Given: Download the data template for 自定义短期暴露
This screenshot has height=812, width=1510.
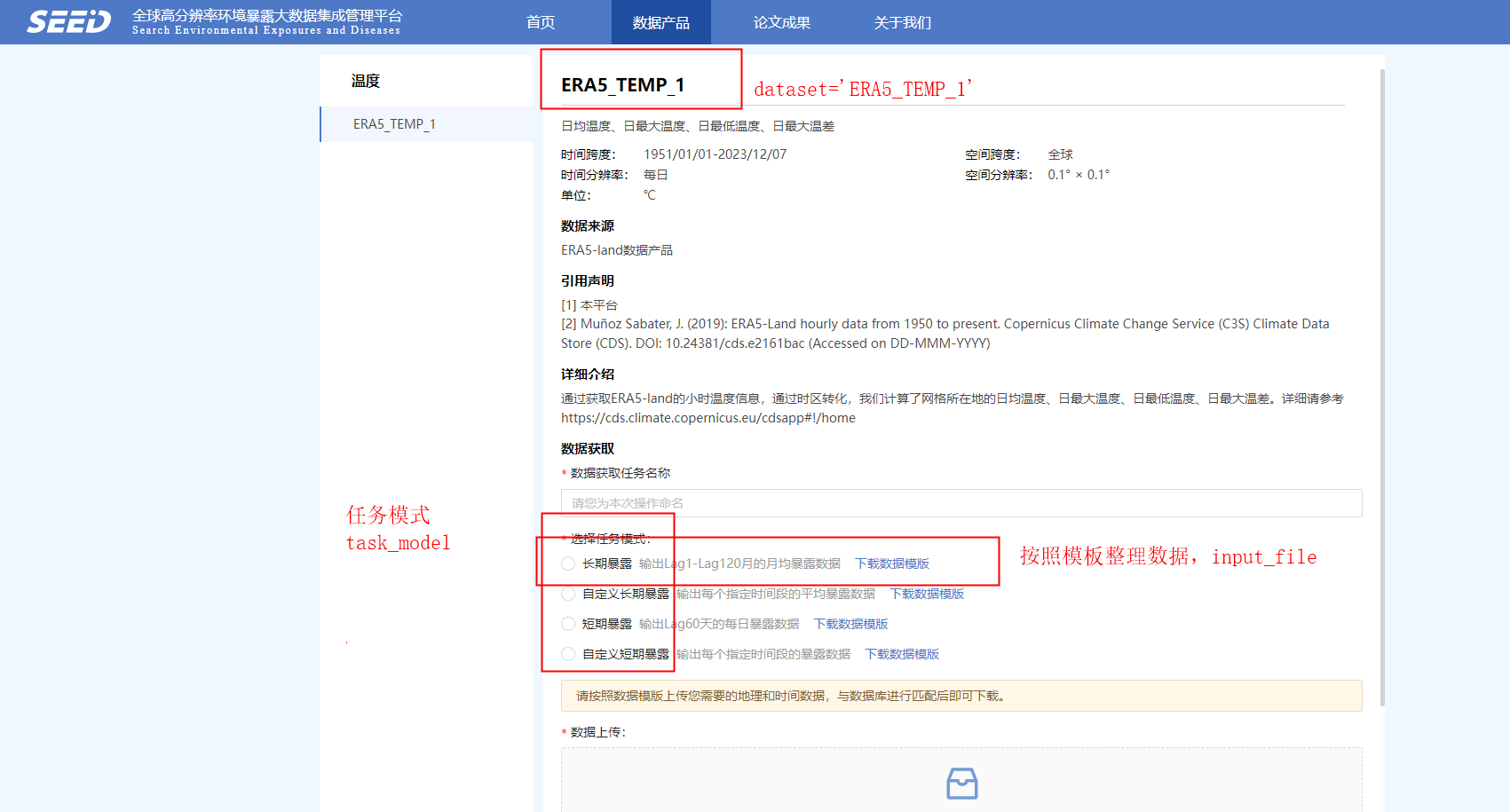Looking at the screenshot, I should pos(902,654).
